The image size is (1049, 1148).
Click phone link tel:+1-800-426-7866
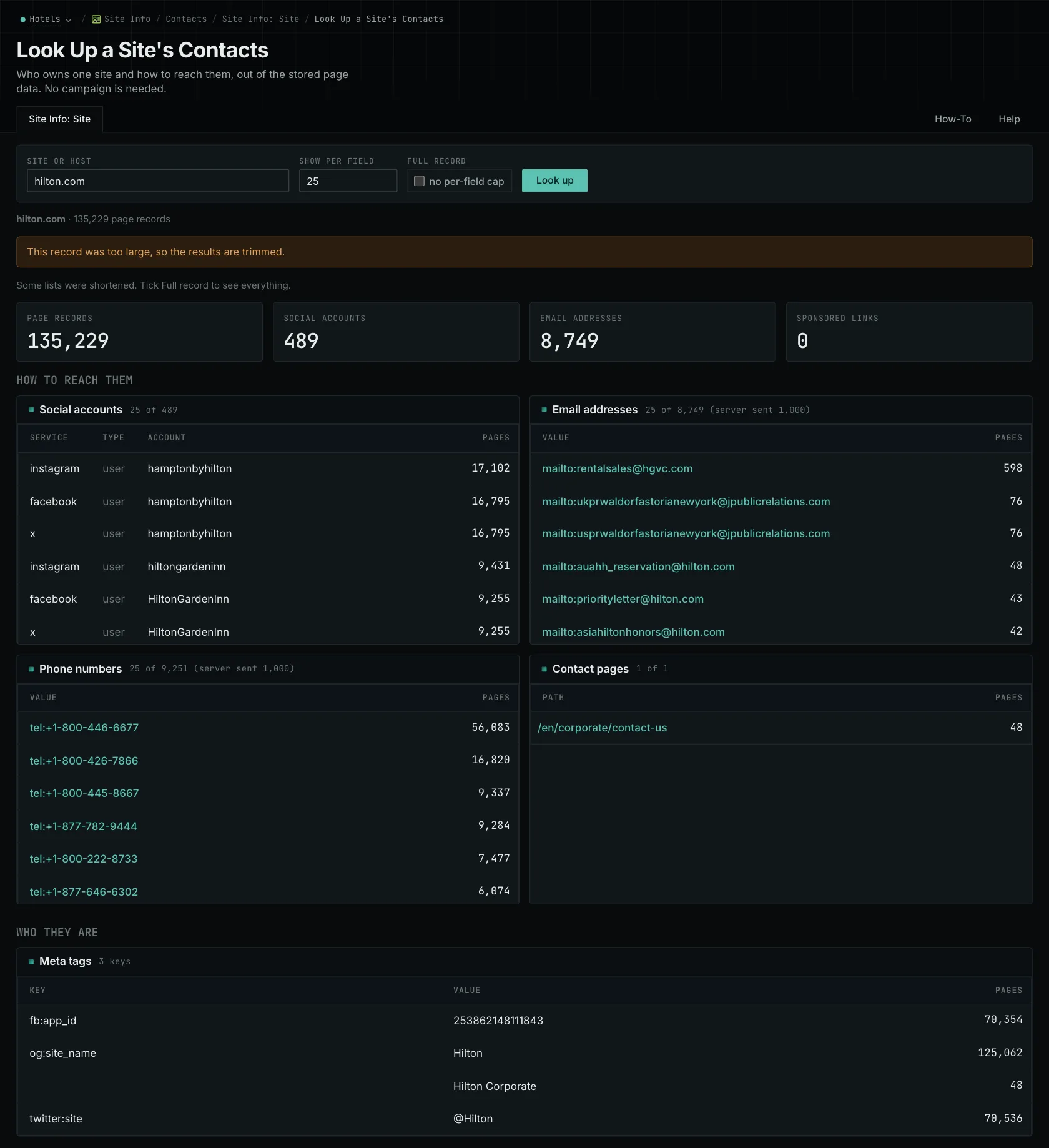point(84,761)
